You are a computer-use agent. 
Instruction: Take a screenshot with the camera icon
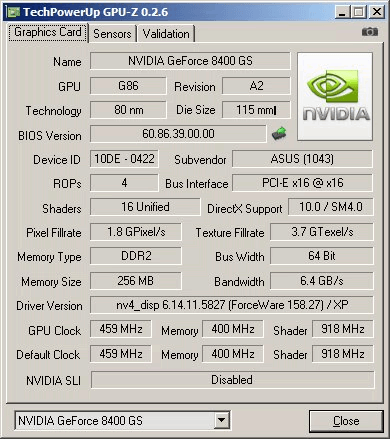tap(370, 32)
